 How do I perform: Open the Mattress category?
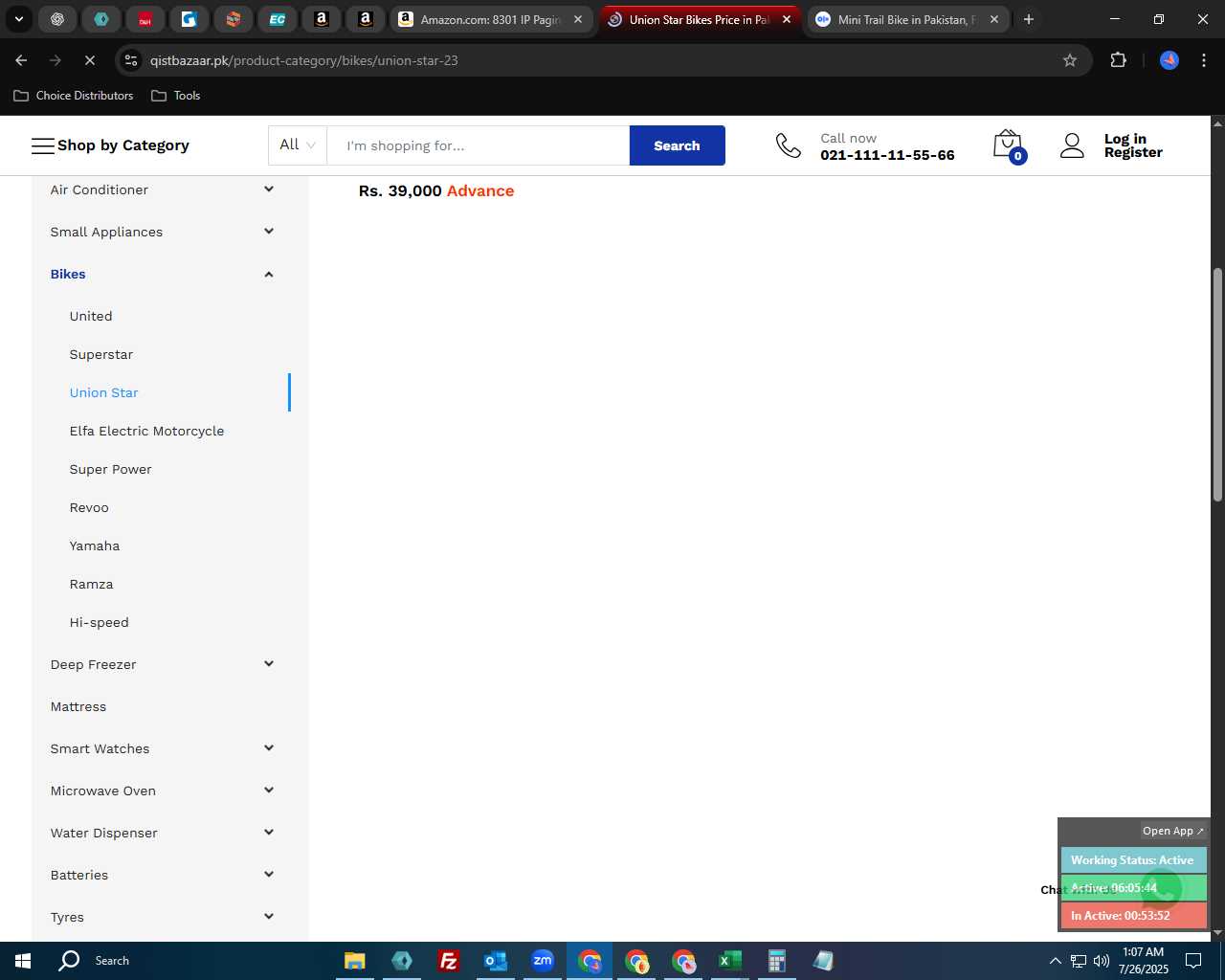pos(78,706)
